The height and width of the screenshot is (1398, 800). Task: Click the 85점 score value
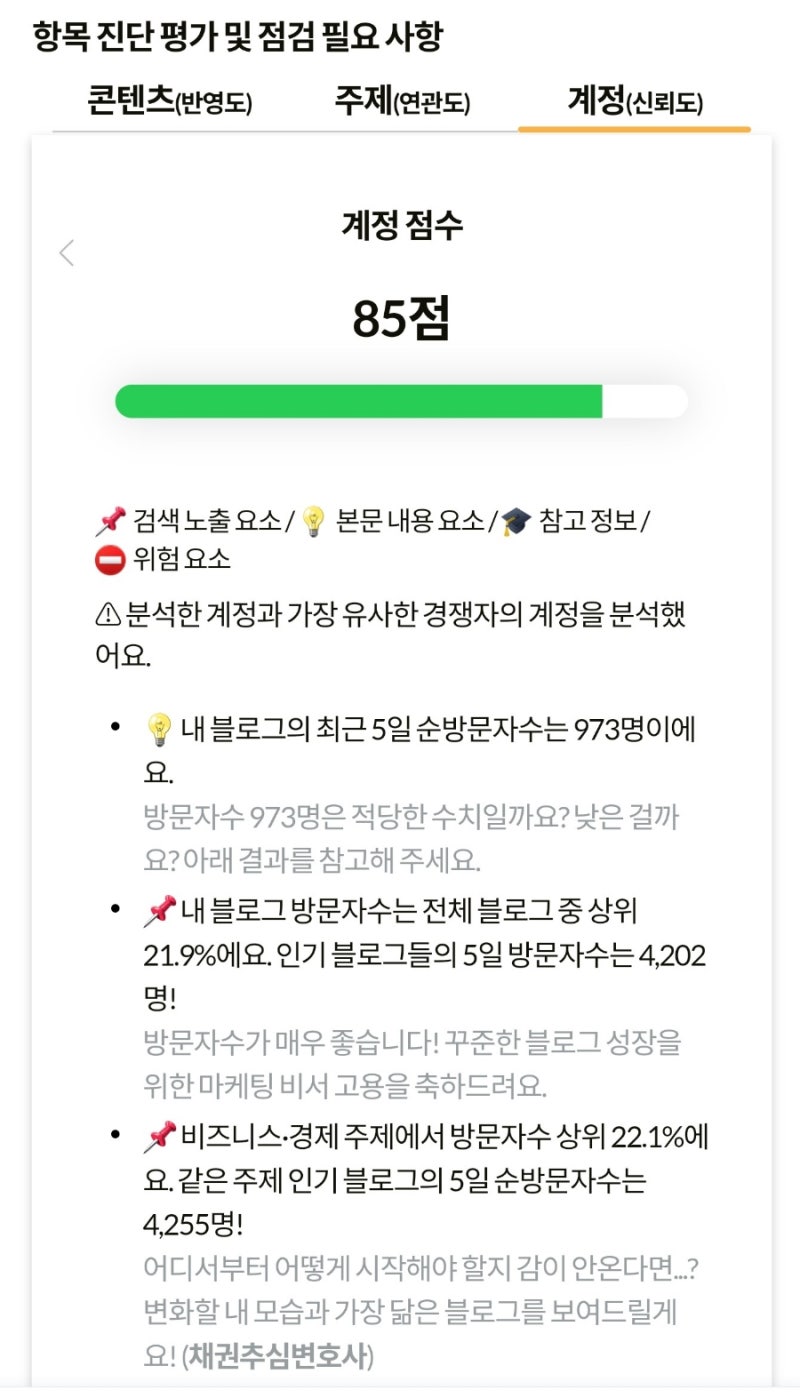pyautogui.click(x=401, y=319)
